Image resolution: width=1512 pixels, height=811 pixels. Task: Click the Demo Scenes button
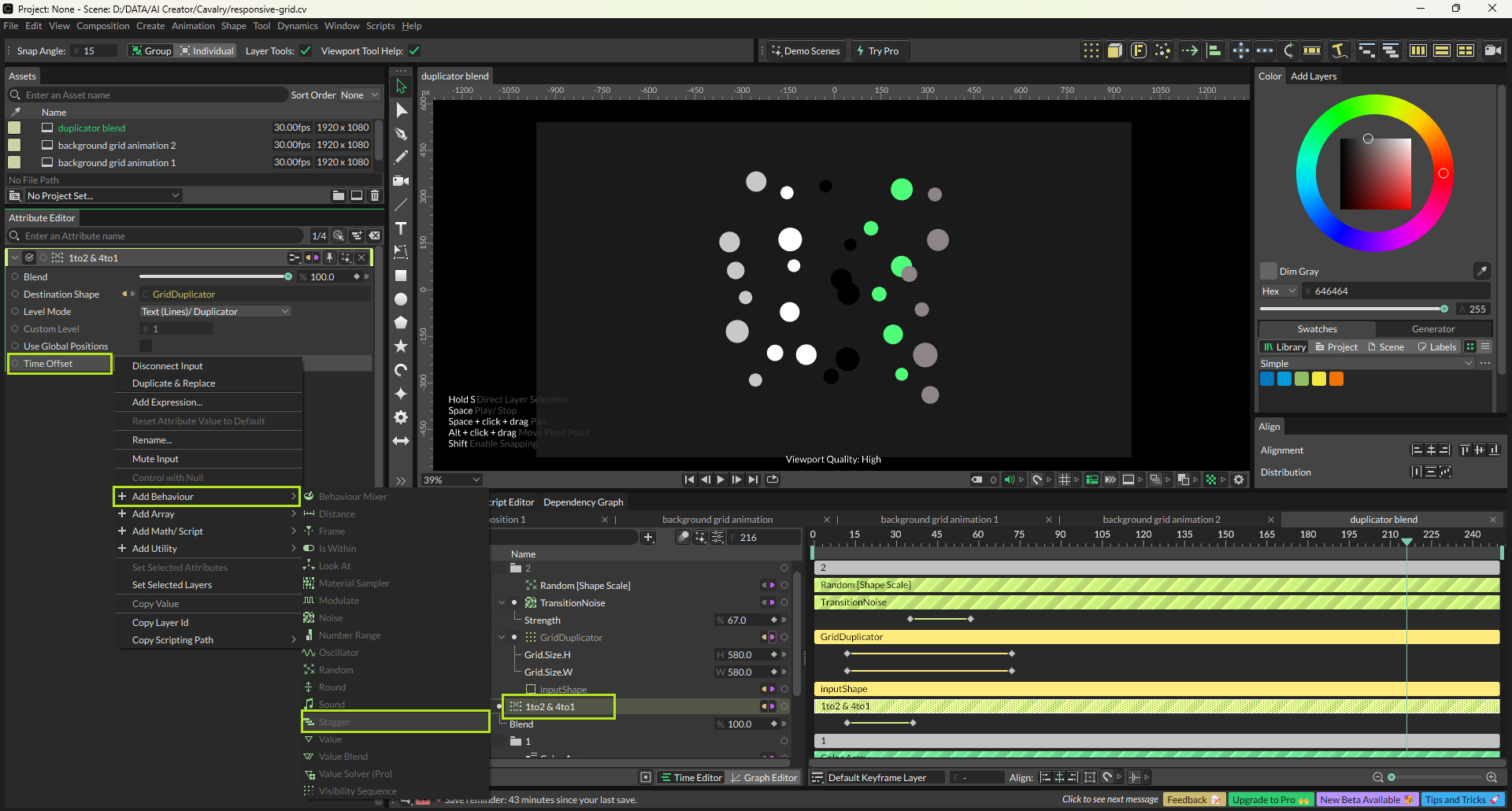[x=805, y=51]
